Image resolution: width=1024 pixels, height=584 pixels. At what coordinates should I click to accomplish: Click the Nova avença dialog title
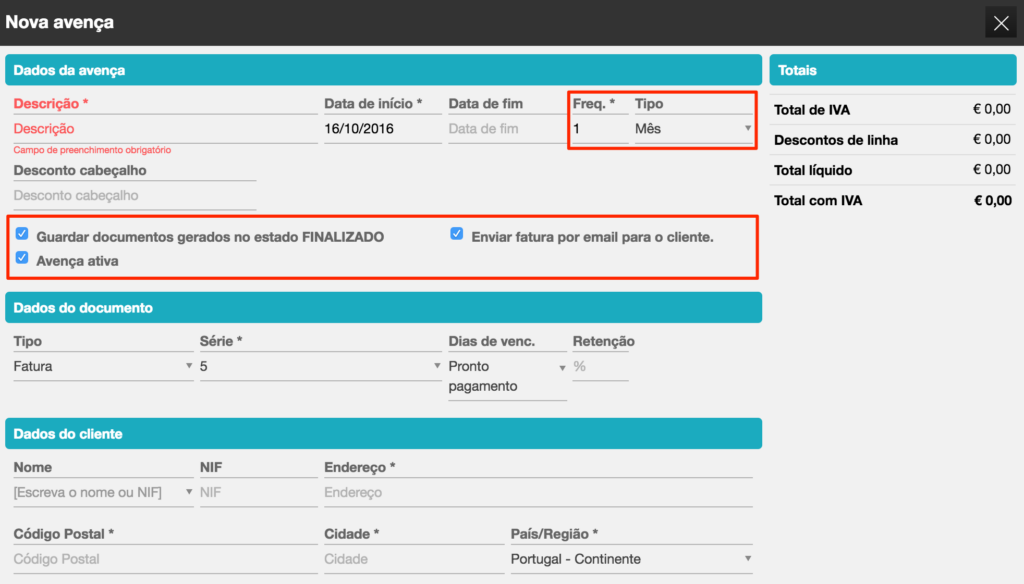[59, 22]
